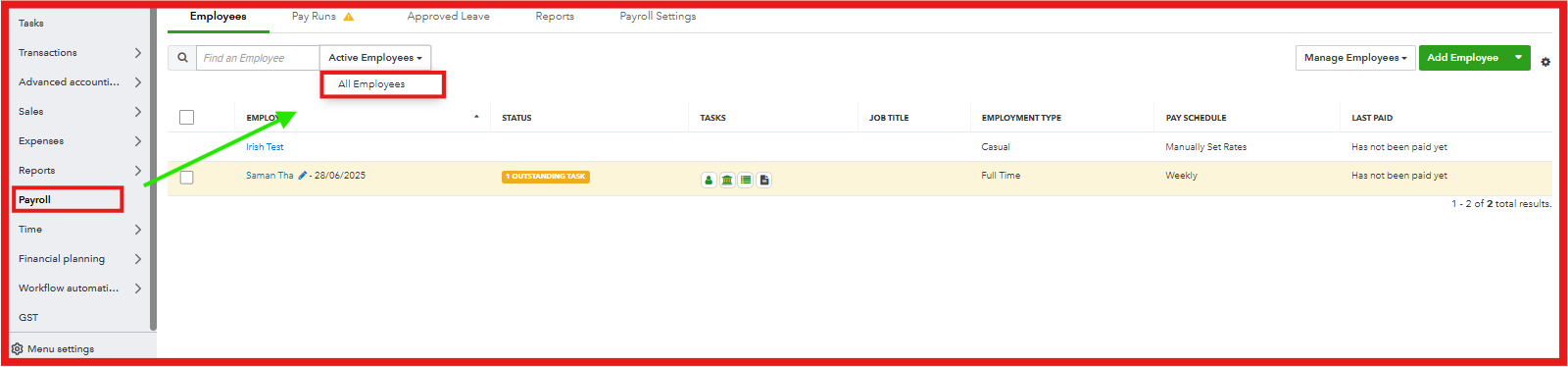
Task: Open the Active Employees filter dropdown
Action: 375,58
